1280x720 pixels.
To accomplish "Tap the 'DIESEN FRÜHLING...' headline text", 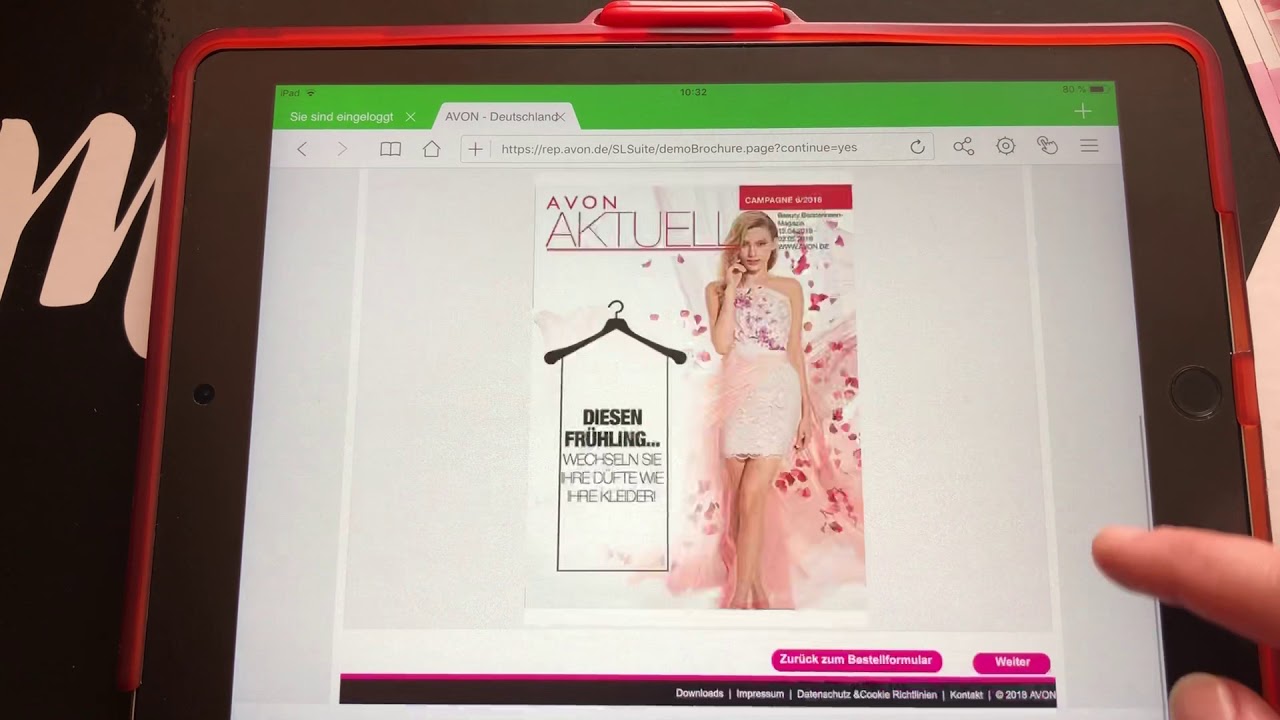I will click(612, 428).
